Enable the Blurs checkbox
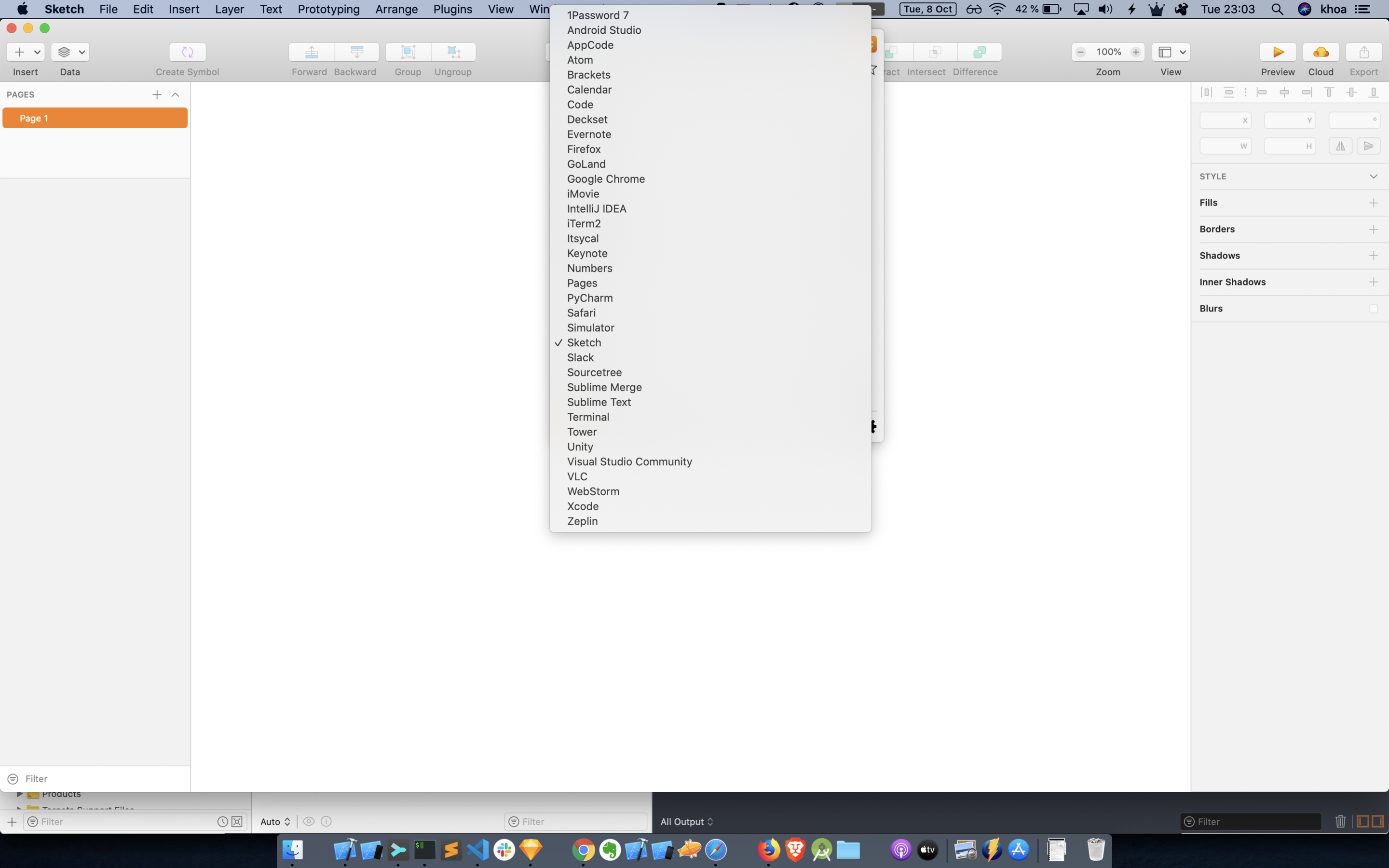 [1373, 309]
